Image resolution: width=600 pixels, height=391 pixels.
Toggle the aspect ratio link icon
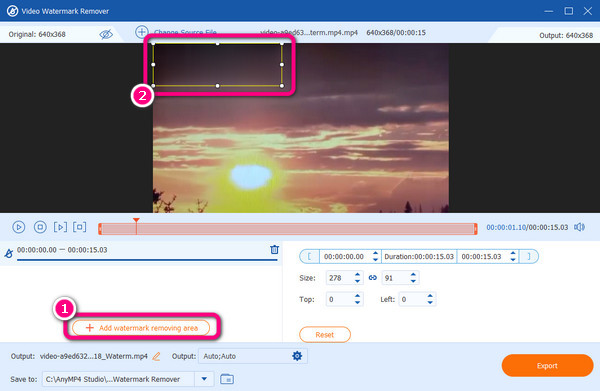[x=372, y=278]
